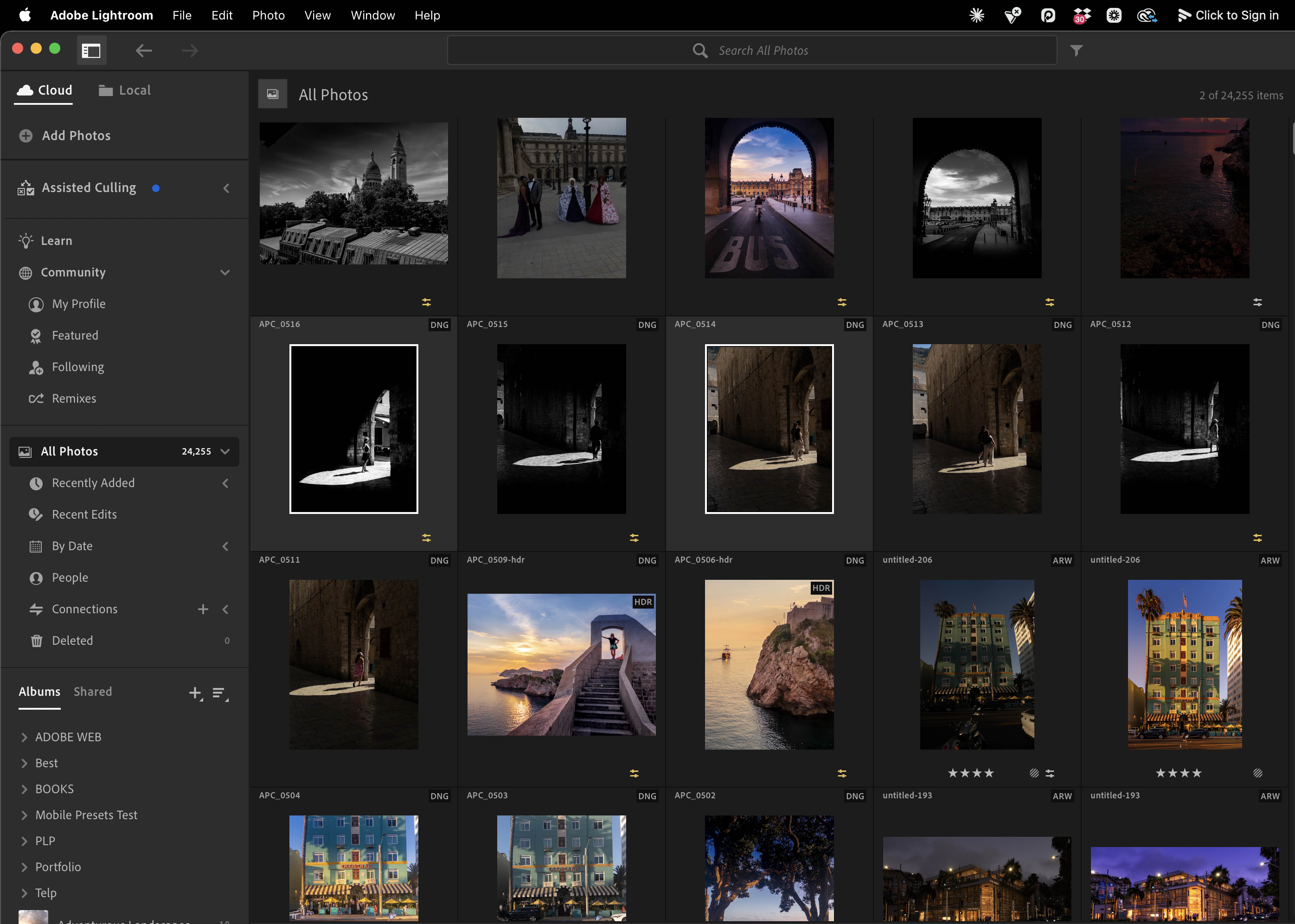The width and height of the screenshot is (1295, 924).
Task: Expand the Telp folder
Action: point(24,893)
